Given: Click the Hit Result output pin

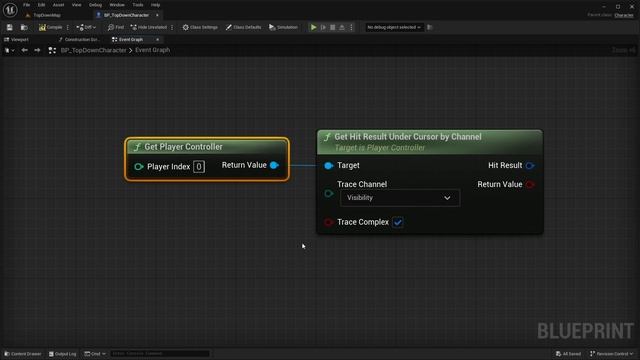Looking at the screenshot, I should tap(530, 166).
